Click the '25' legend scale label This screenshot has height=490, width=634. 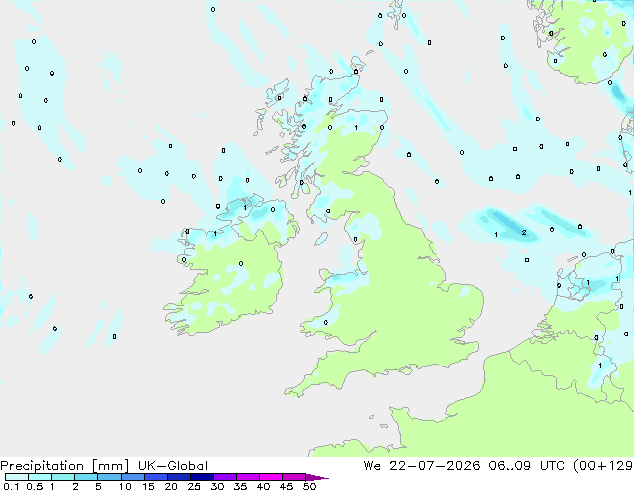point(194,486)
